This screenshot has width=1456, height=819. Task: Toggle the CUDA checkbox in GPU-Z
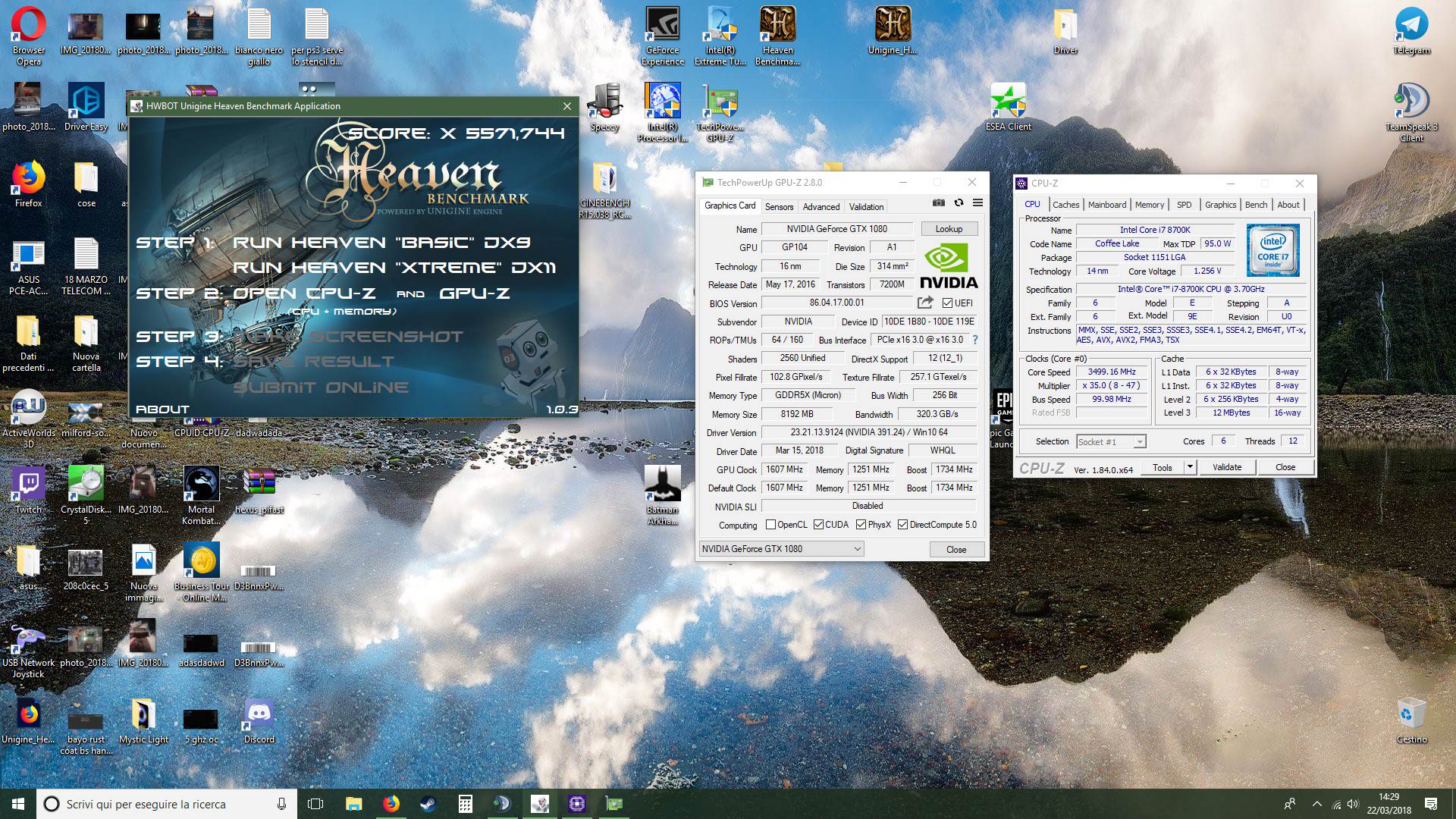coord(818,525)
